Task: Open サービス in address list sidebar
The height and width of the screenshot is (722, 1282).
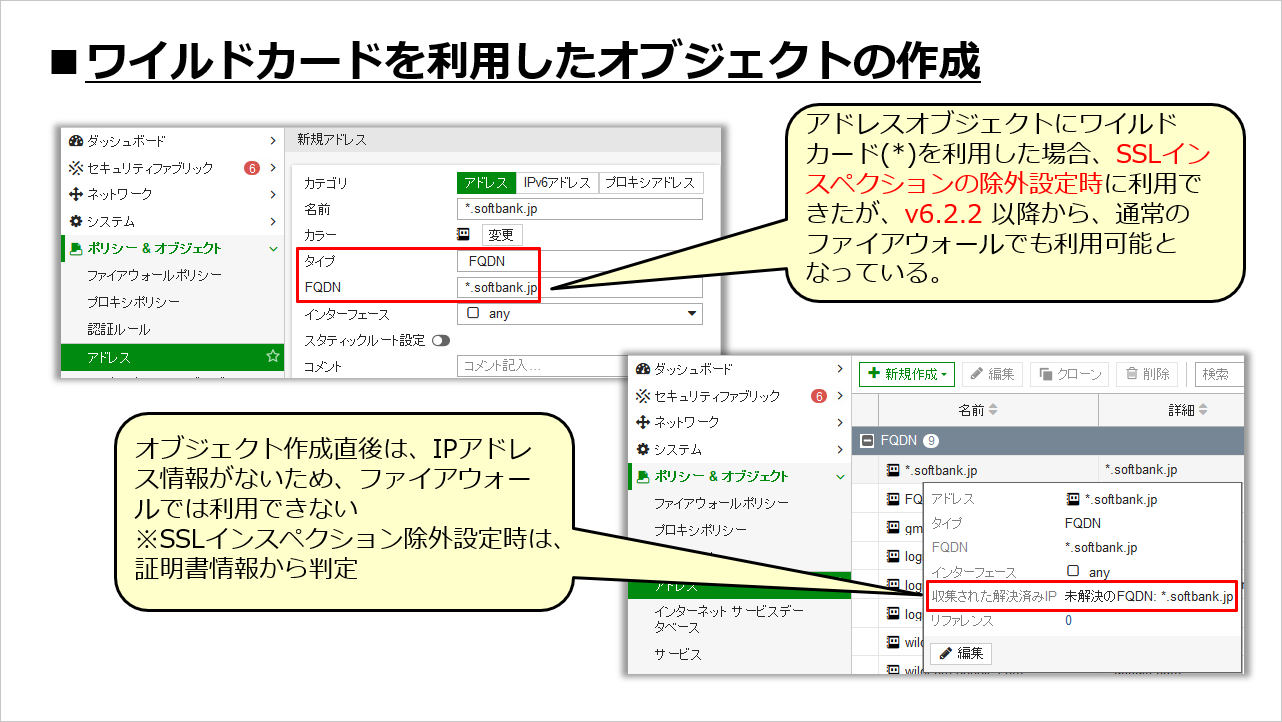Action: (678, 654)
